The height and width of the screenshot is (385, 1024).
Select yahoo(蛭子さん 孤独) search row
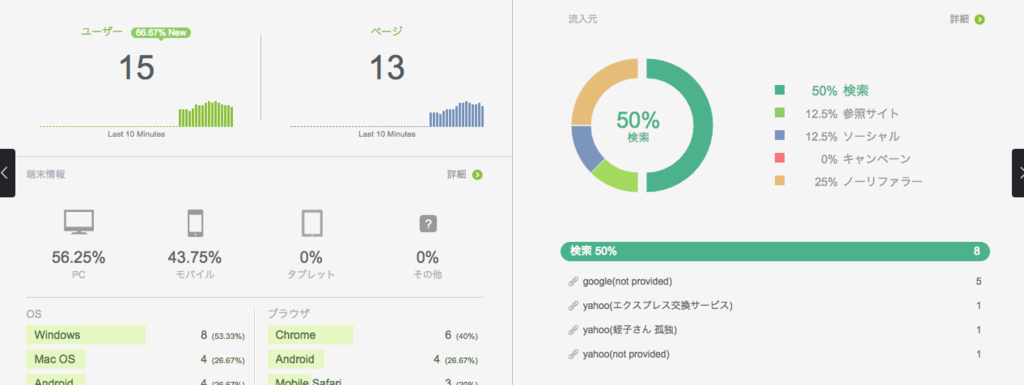[775, 330]
